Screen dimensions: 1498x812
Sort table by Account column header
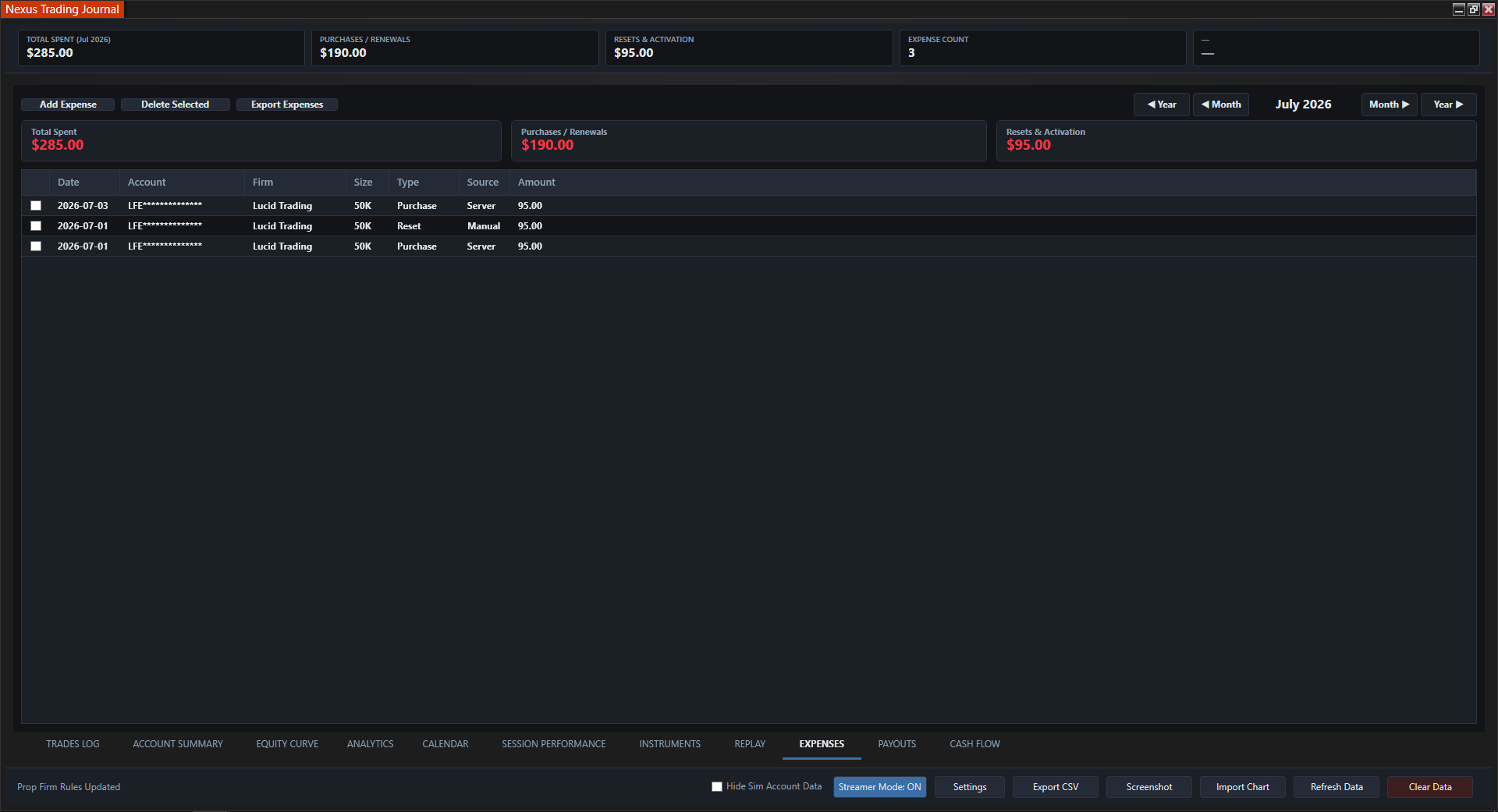(x=182, y=183)
